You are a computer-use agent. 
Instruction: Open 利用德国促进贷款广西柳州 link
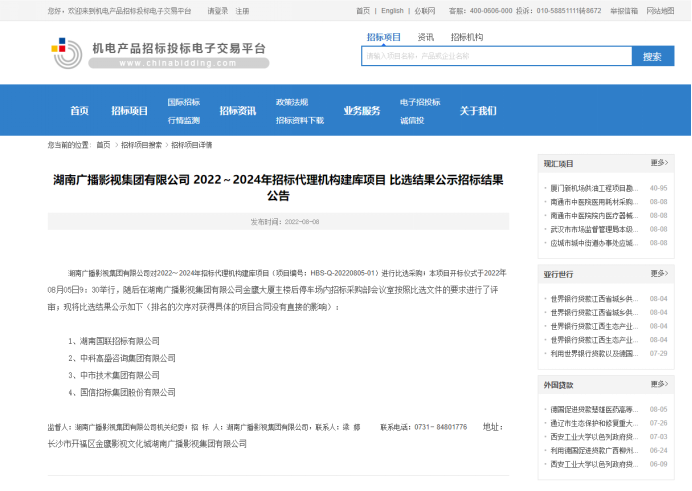(x=594, y=450)
